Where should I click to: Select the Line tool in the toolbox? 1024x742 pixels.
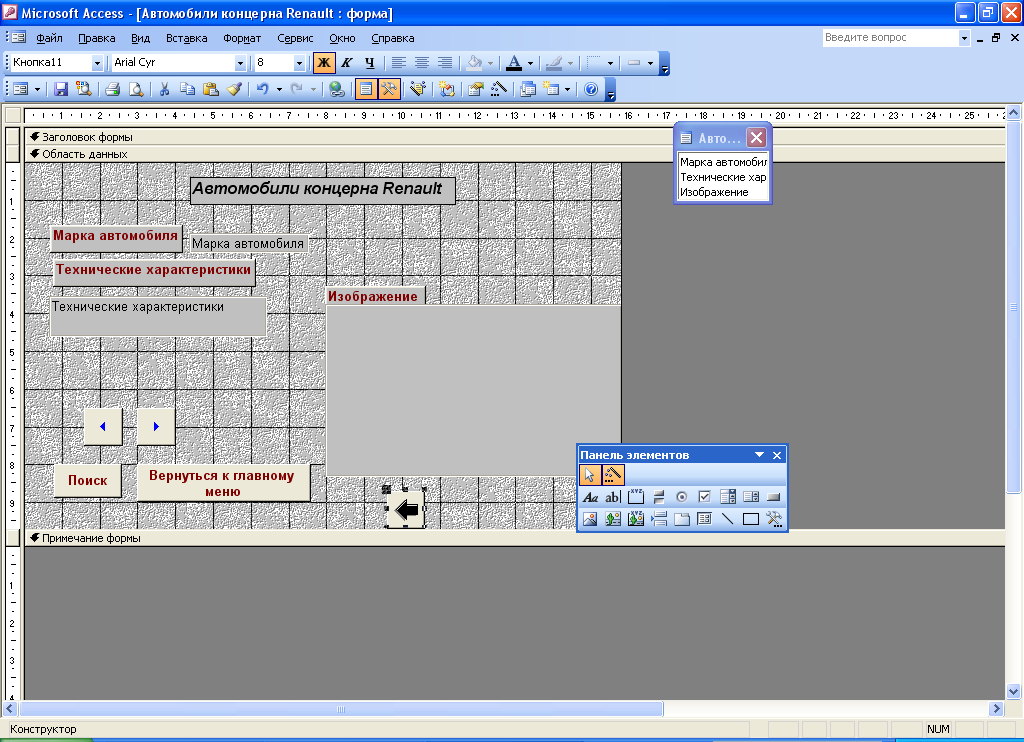coord(728,519)
